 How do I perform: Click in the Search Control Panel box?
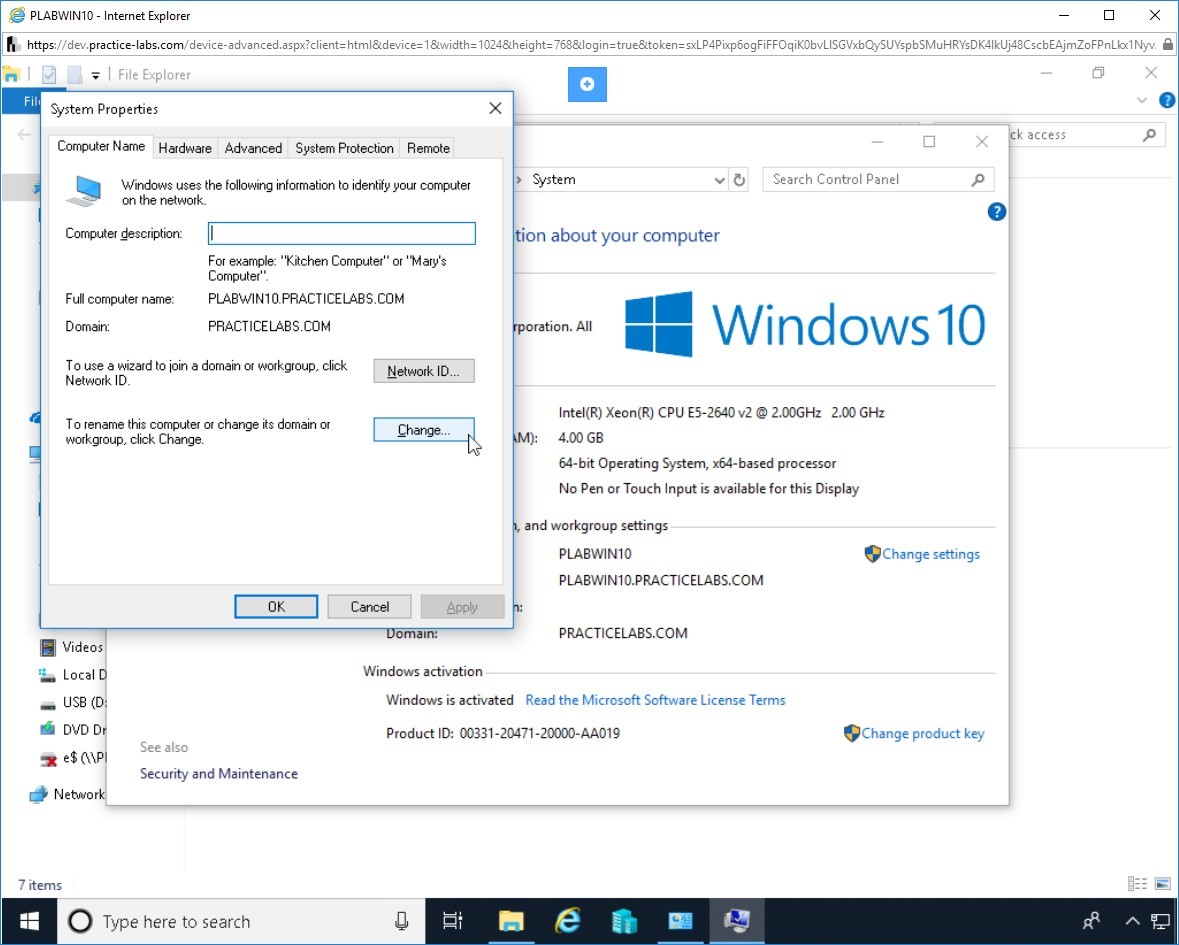click(878, 180)
